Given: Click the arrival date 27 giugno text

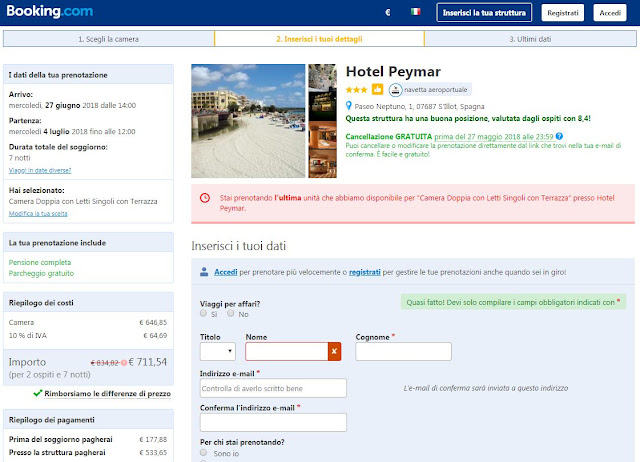Looking at the screenshot, I should (62, 105).
